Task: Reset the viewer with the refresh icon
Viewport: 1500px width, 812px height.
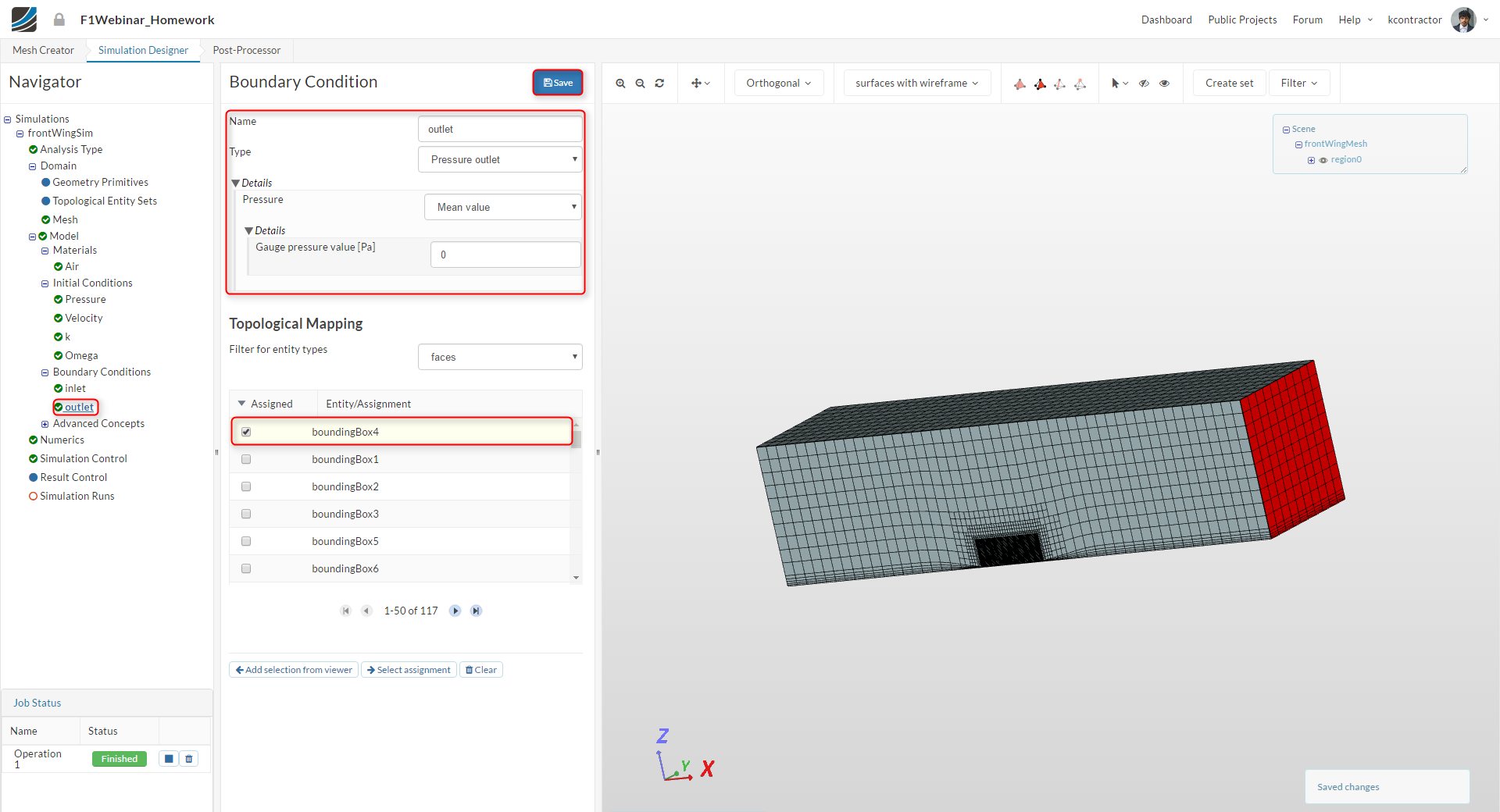Action: pos(659,84)
